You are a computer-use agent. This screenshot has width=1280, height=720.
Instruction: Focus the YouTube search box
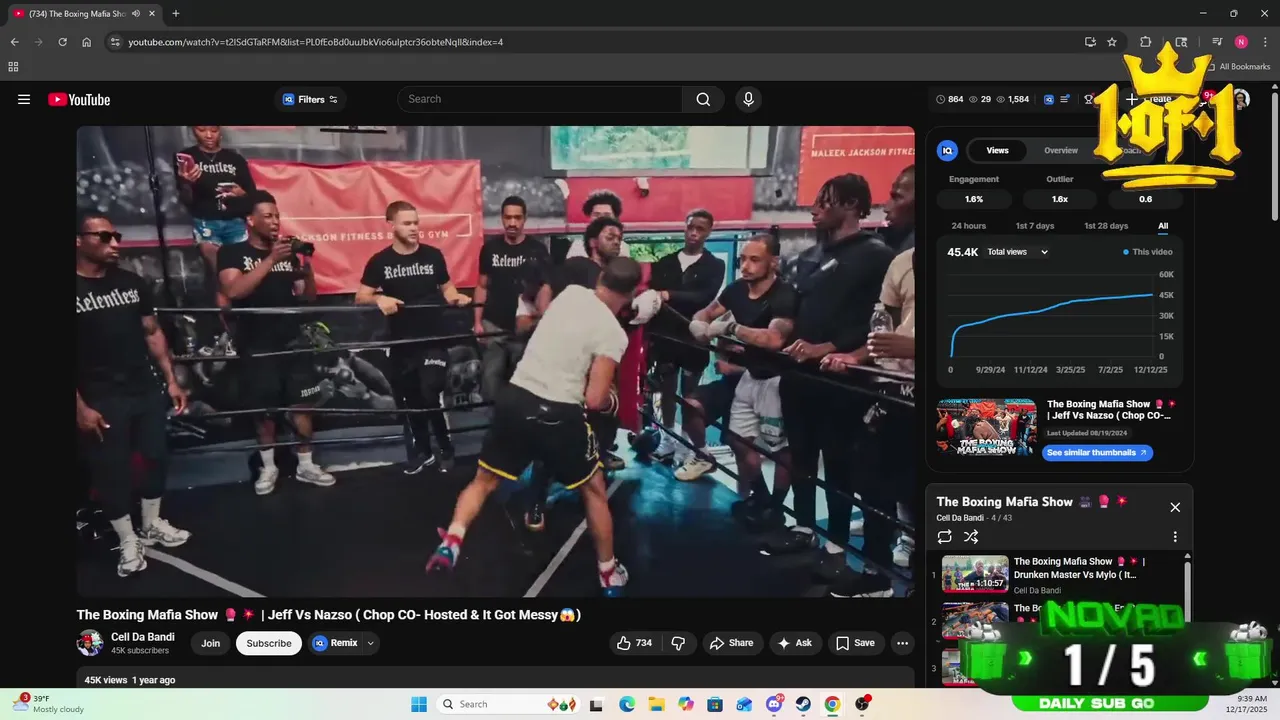[x=540, y=99]
